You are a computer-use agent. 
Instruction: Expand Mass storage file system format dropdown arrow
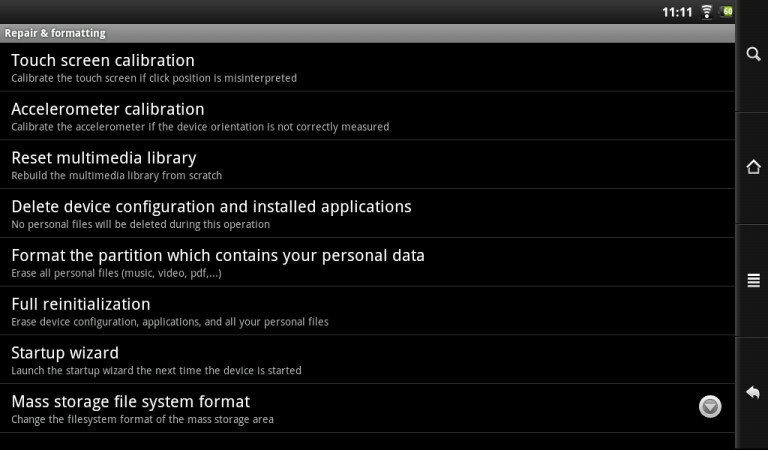click(710, 406)
